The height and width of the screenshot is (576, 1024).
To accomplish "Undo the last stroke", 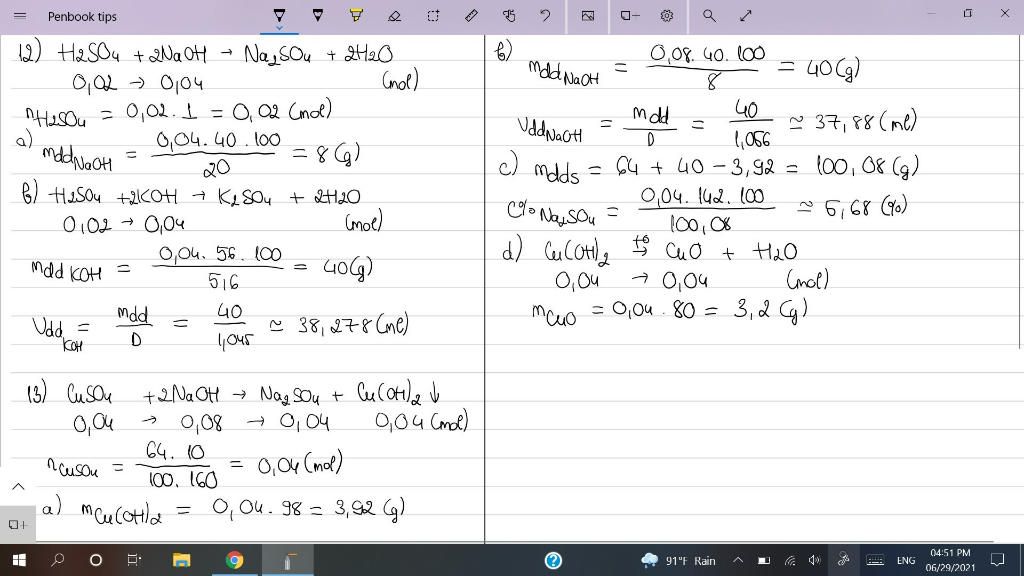I will point(545,16).
